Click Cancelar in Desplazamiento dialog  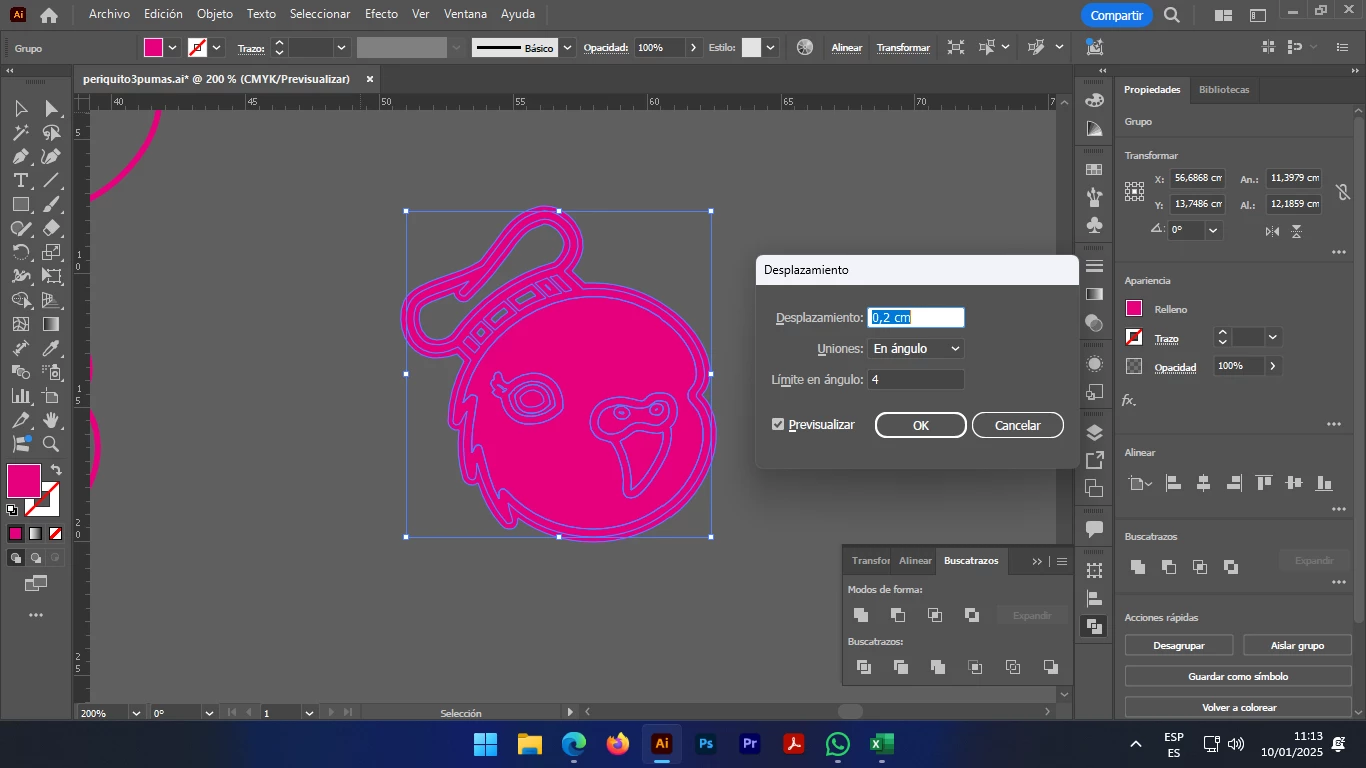[1018, 425]
